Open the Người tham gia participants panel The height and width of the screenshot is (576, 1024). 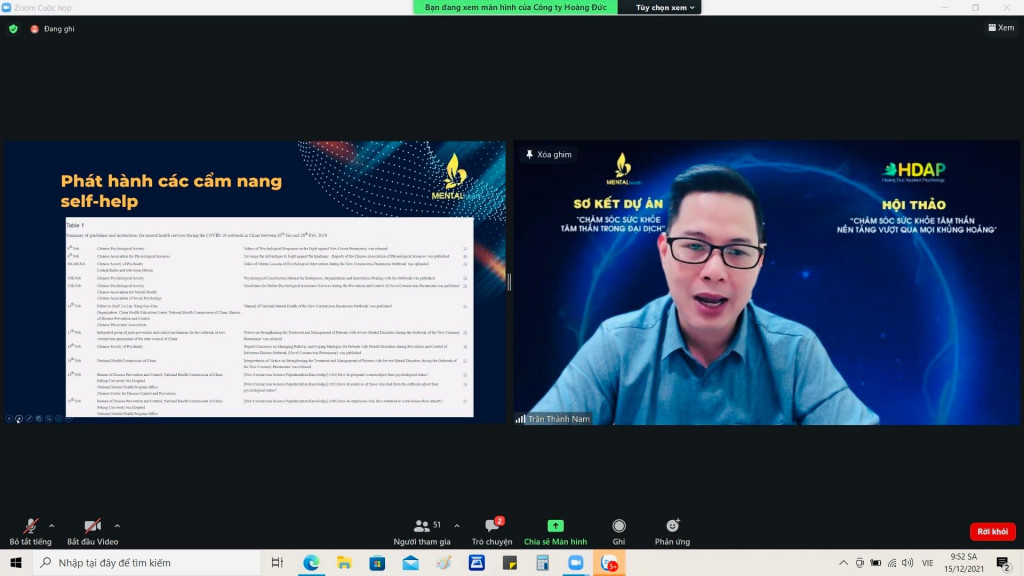coord(422,530)
